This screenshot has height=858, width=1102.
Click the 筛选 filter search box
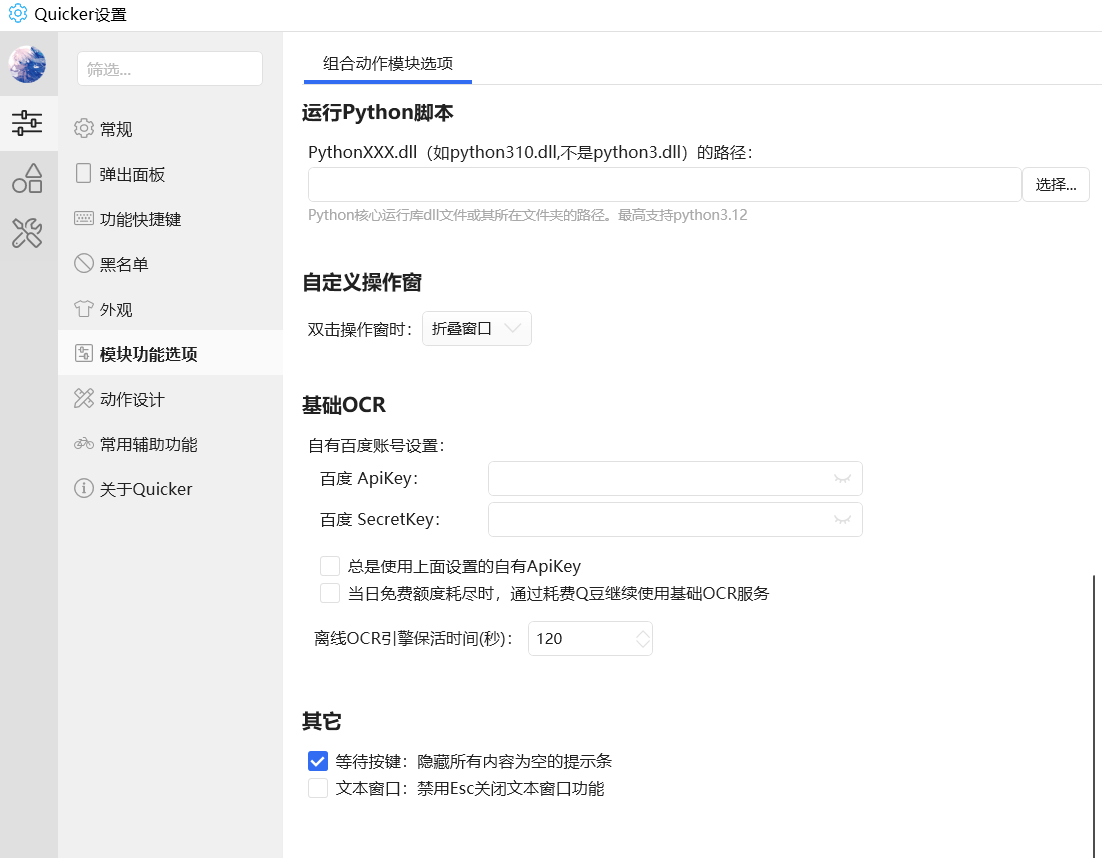pyautogui.click(x=169, y=69)
